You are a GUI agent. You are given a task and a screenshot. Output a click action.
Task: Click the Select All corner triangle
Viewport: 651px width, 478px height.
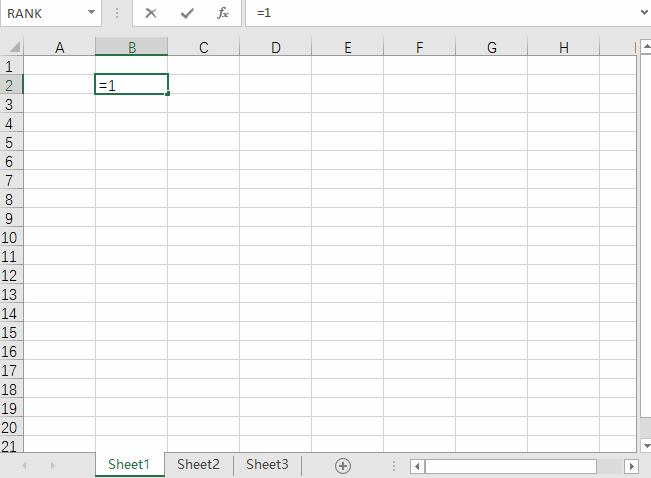[14, 47]
